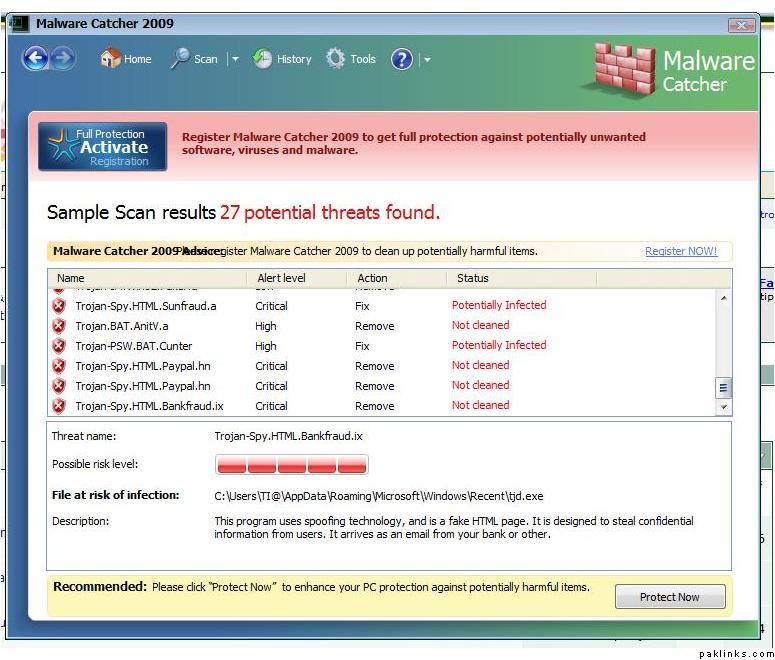775x660 pixels.
Task: Click the red Possible risk level bar
Action: tap(291, 465)
